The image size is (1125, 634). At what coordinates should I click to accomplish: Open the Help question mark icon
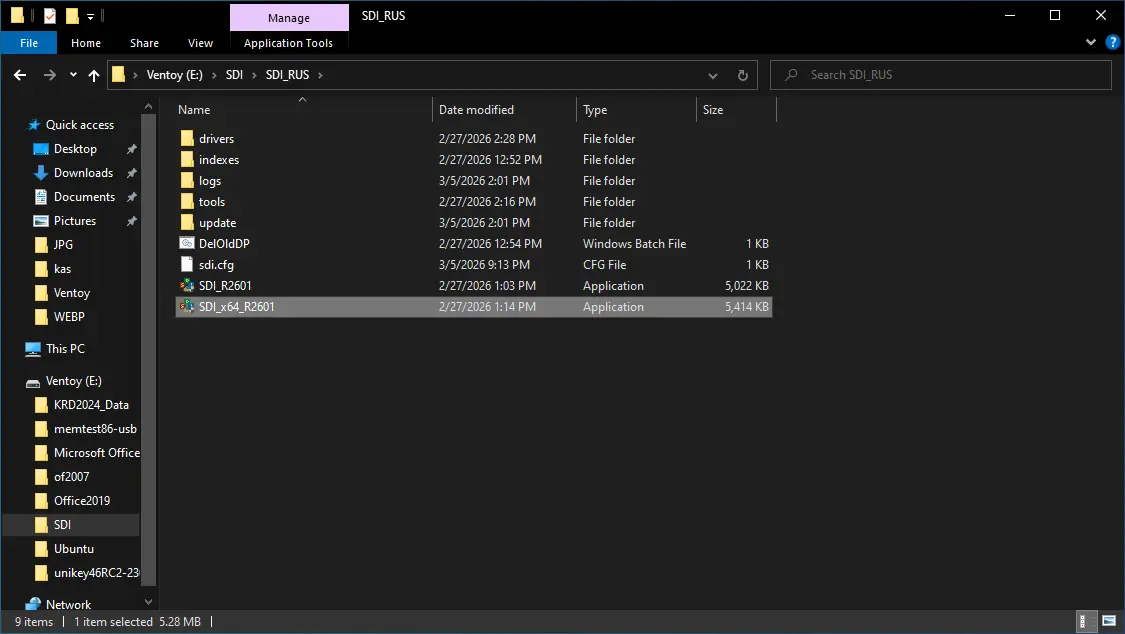[1111, 43]
